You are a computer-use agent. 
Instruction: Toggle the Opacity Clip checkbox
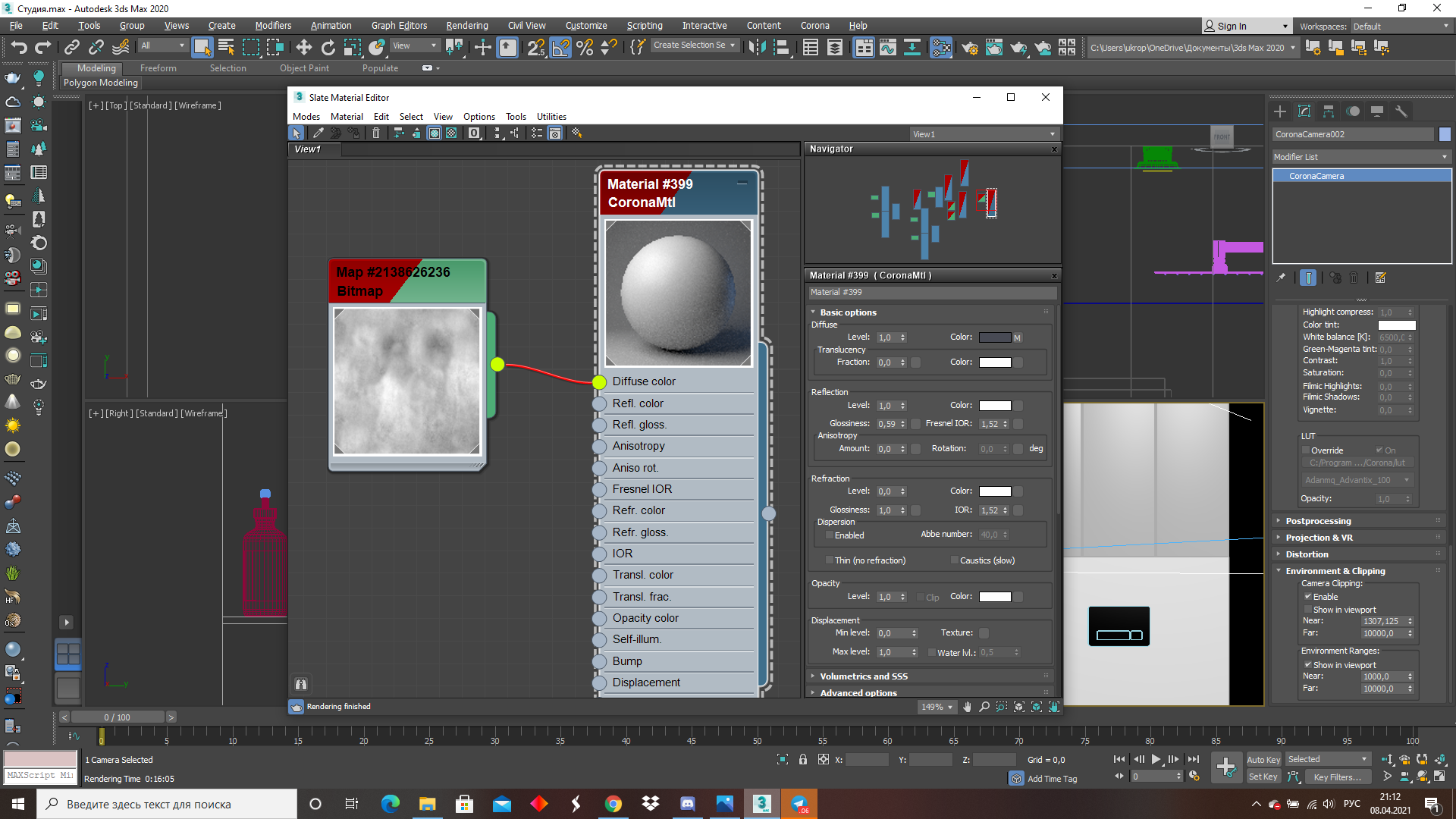point(921,598)
